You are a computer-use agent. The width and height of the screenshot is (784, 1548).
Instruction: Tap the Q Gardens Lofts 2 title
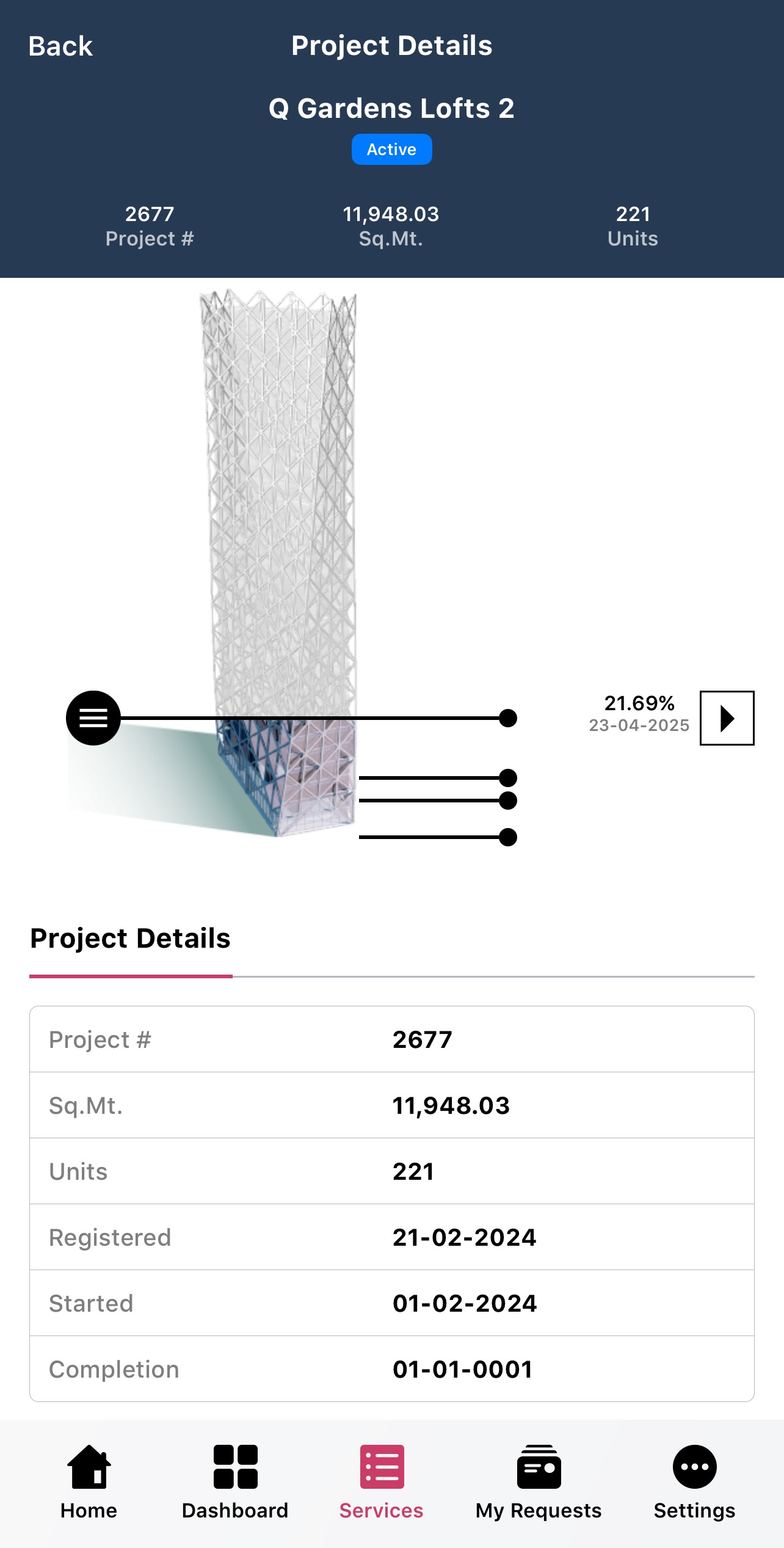click(x=391, y=109)
